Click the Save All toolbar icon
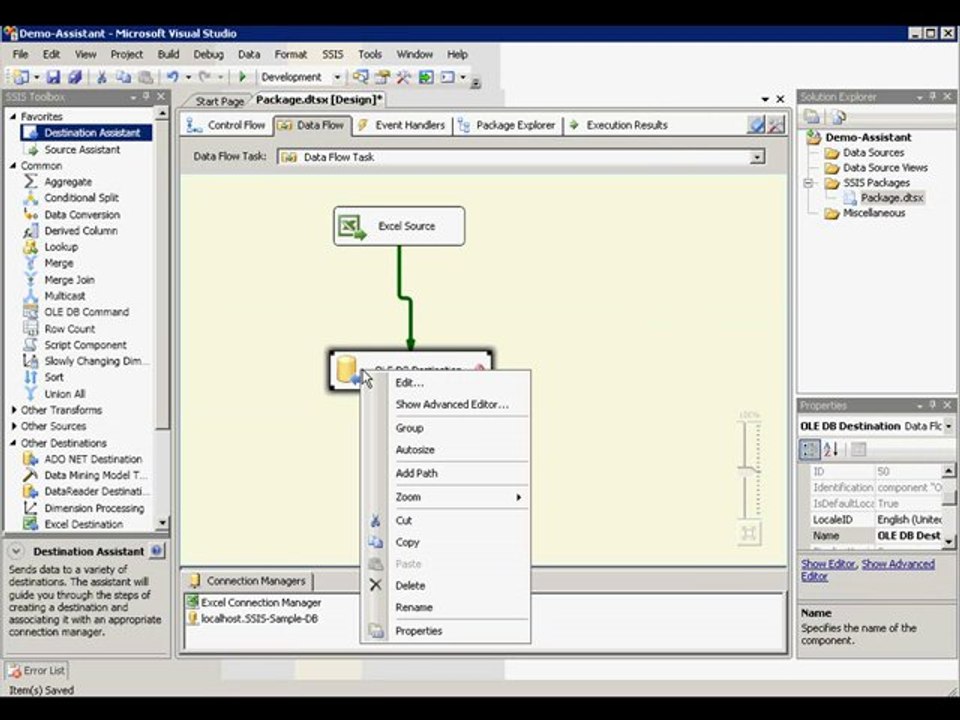The image size is (960, 720). 75,77
